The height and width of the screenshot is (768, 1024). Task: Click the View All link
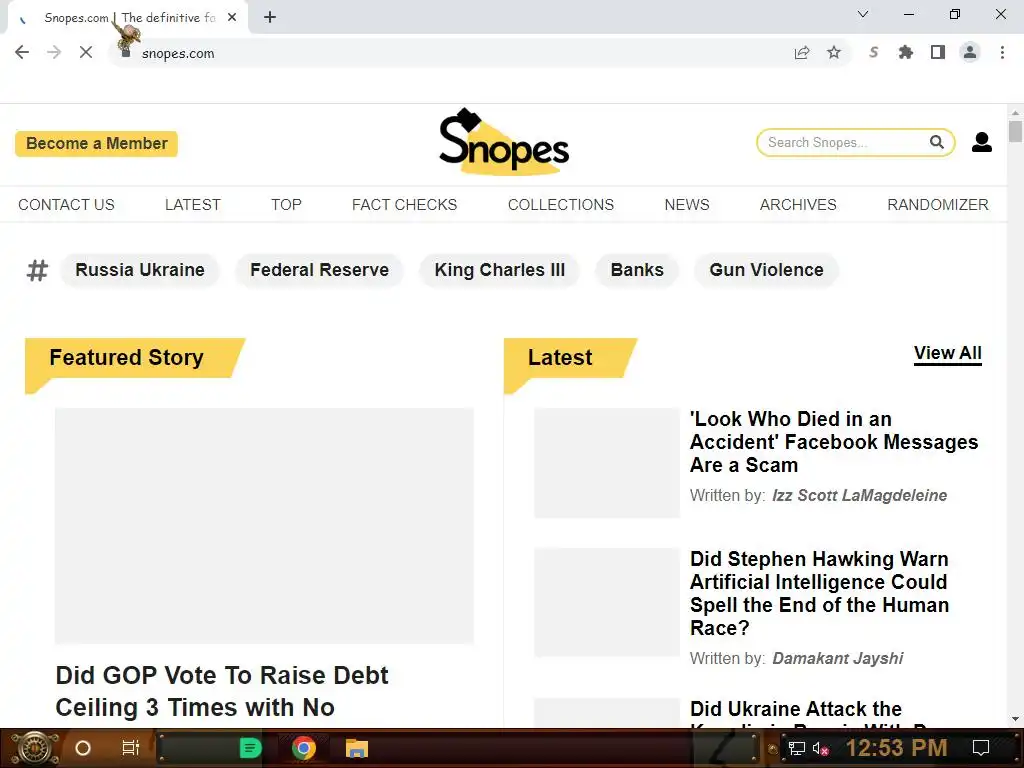click(x=948, y=353)
